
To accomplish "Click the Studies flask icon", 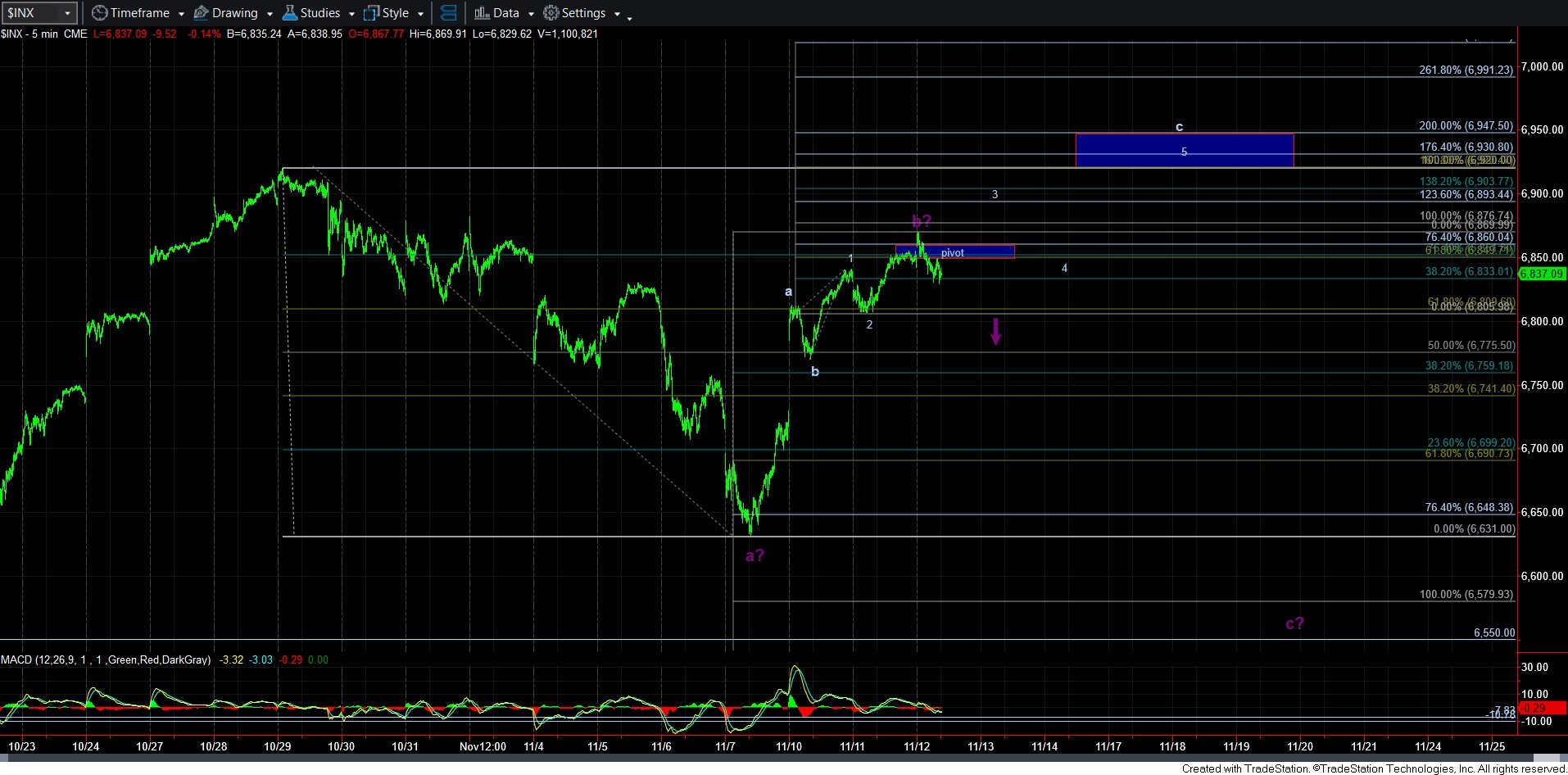I will tap(289, 13).
